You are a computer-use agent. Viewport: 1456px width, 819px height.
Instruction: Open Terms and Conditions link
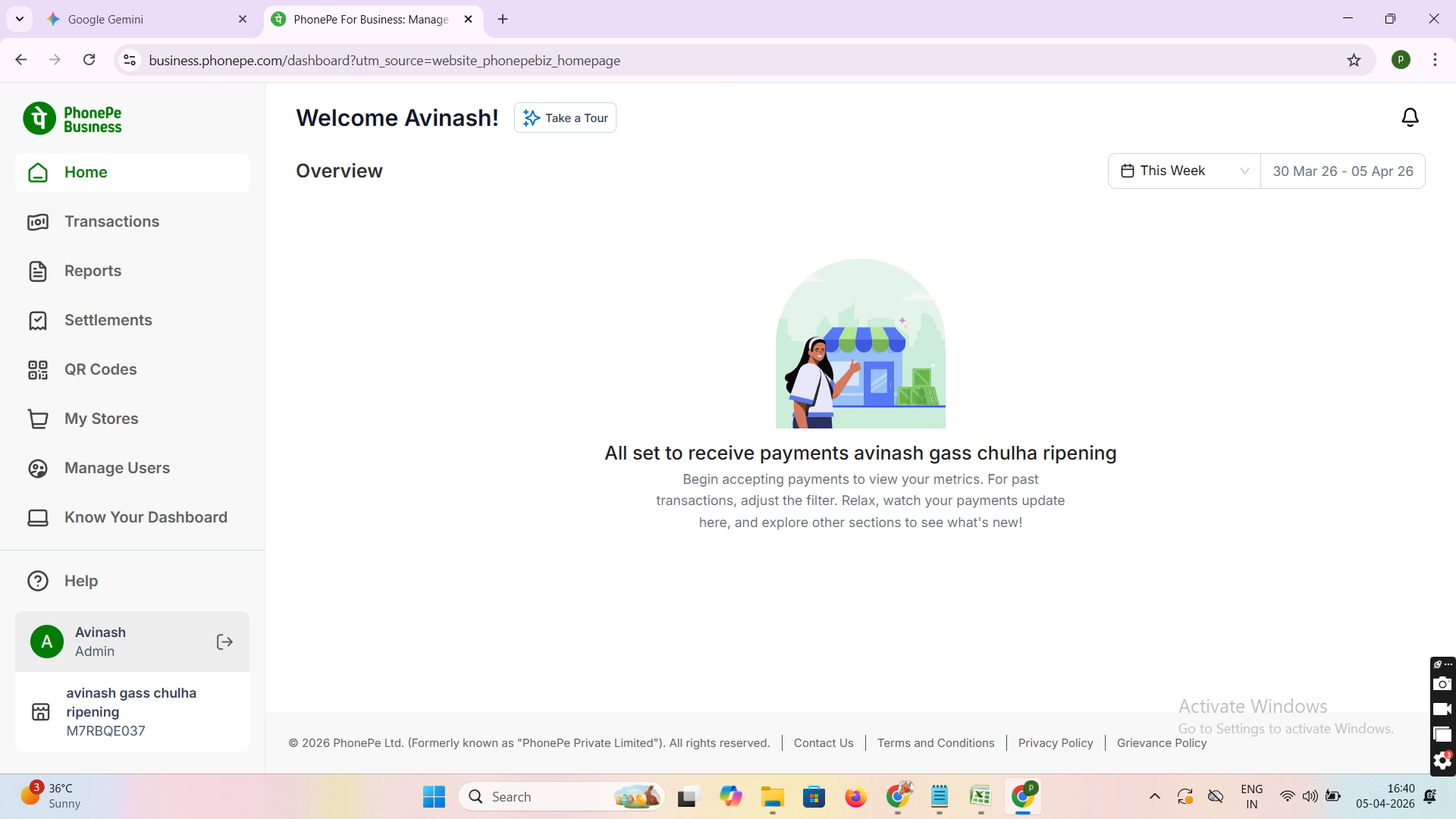point(936,743)
